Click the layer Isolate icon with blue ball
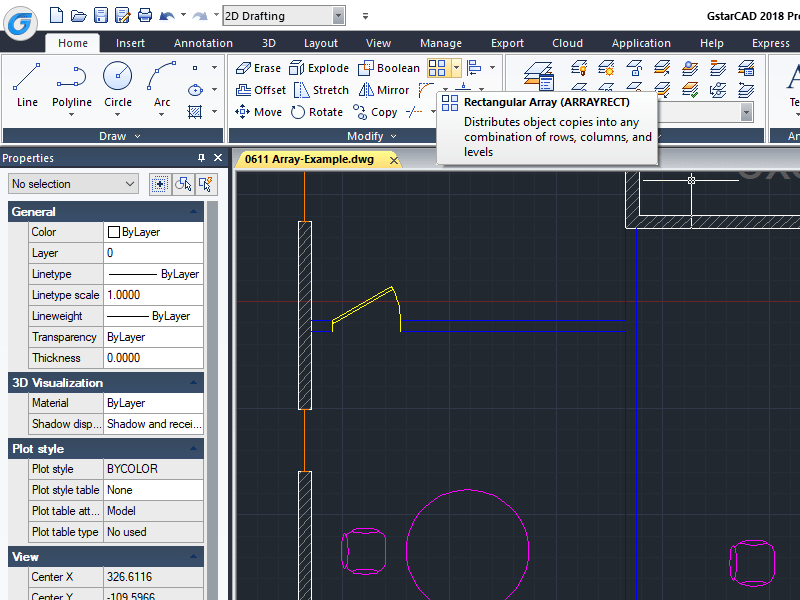Screen dimensions: 800x600 690,67
